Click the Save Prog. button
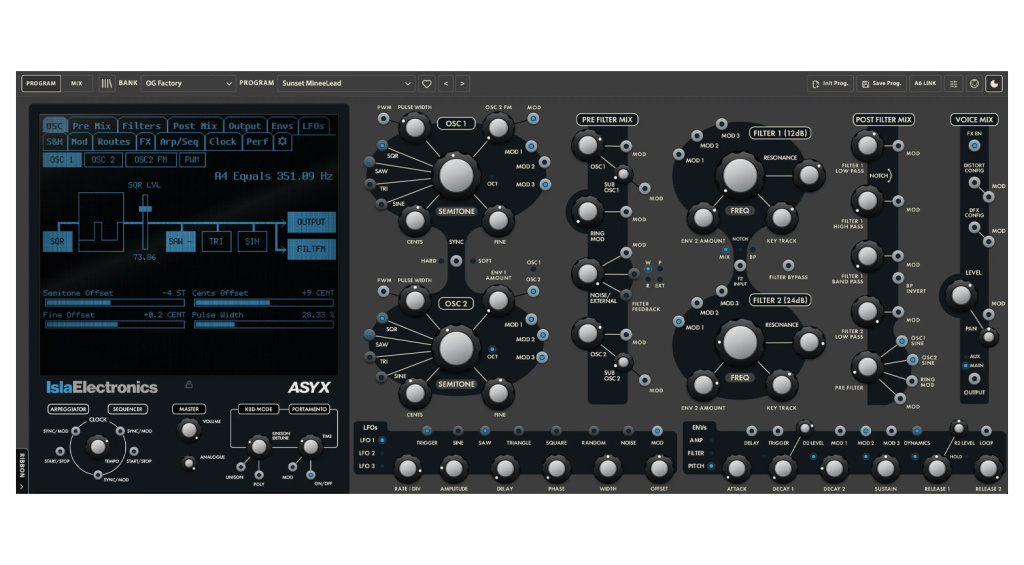Screen dimensions: 1024x565 881,84
